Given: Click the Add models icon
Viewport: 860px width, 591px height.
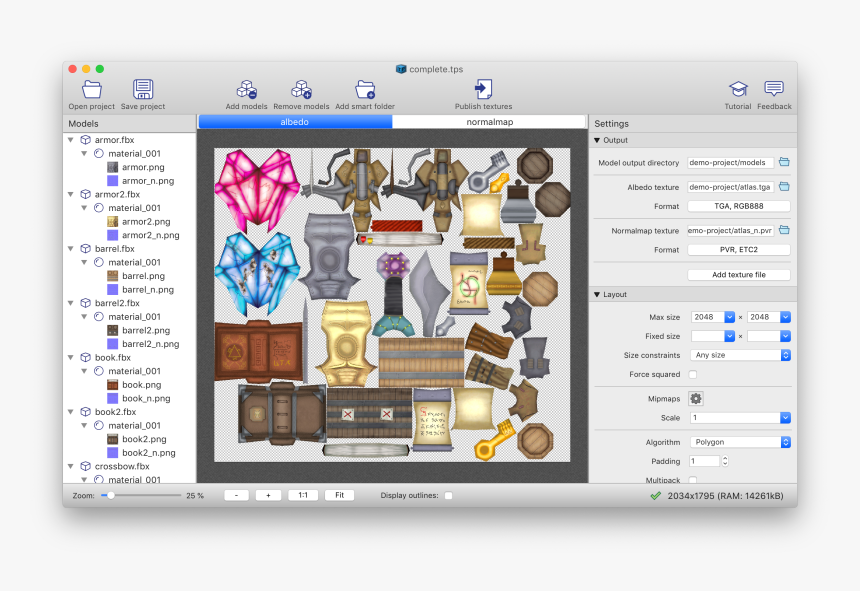Looking at the screenshot, I should click(x=246, y=89).
